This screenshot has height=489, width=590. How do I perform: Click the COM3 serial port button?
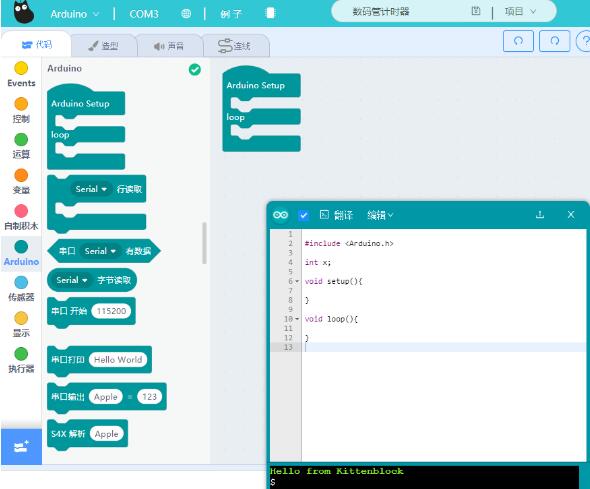click(144, 14)
